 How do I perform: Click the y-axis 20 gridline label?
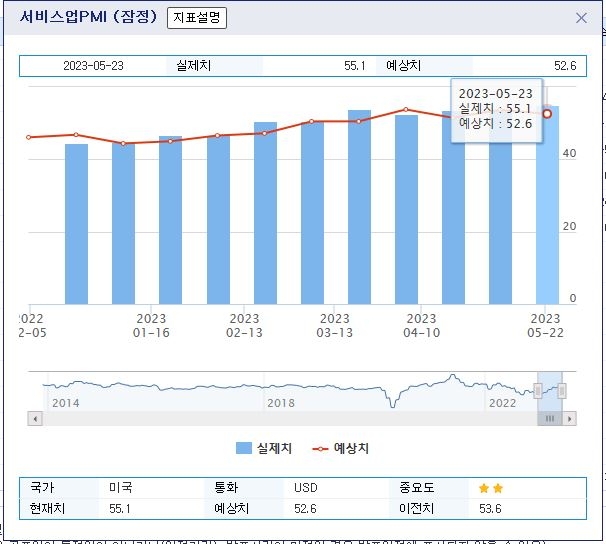tap(569, 226)
